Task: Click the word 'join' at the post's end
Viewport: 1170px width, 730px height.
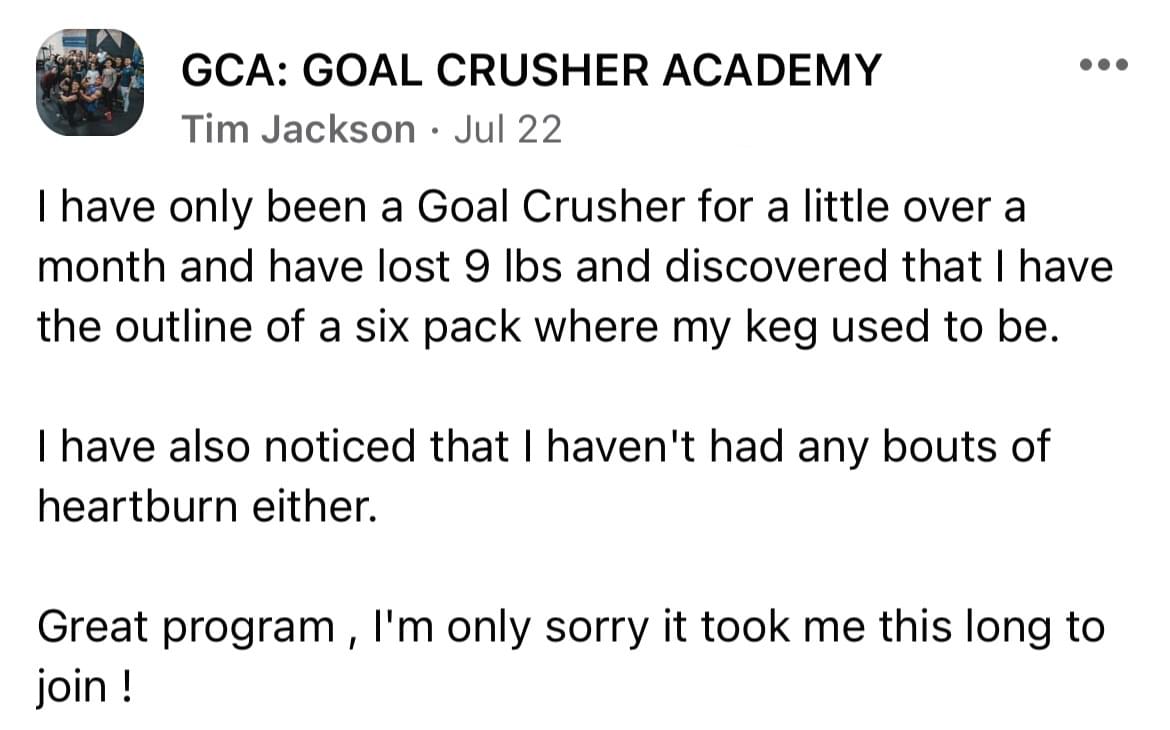Action: [72, 687]
